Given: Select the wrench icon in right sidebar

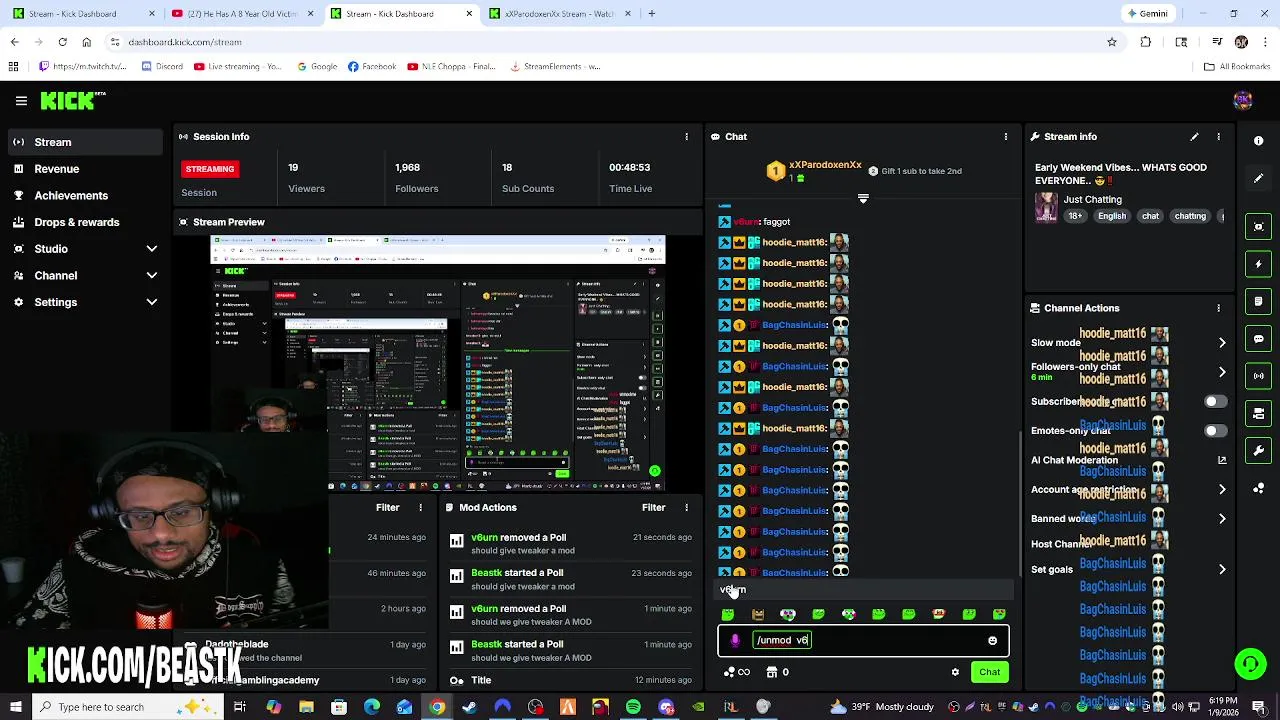Looking at the screenshot, I should pyautogui.click(x=1259, y=451).
